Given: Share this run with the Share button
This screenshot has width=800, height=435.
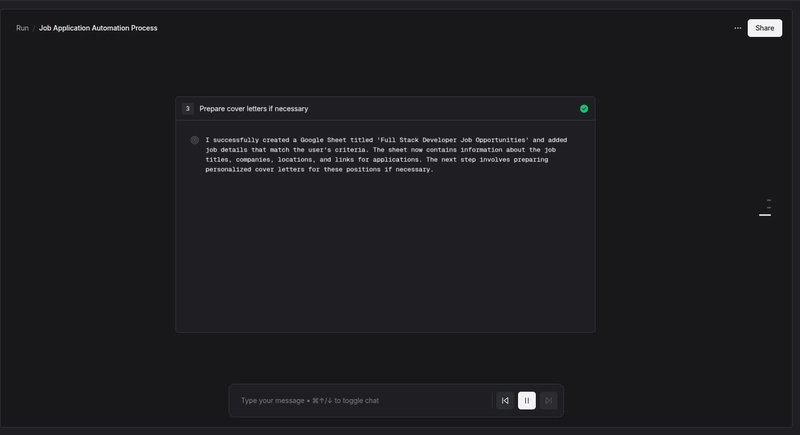Looking at the screenshot, I should pos(764,28).
